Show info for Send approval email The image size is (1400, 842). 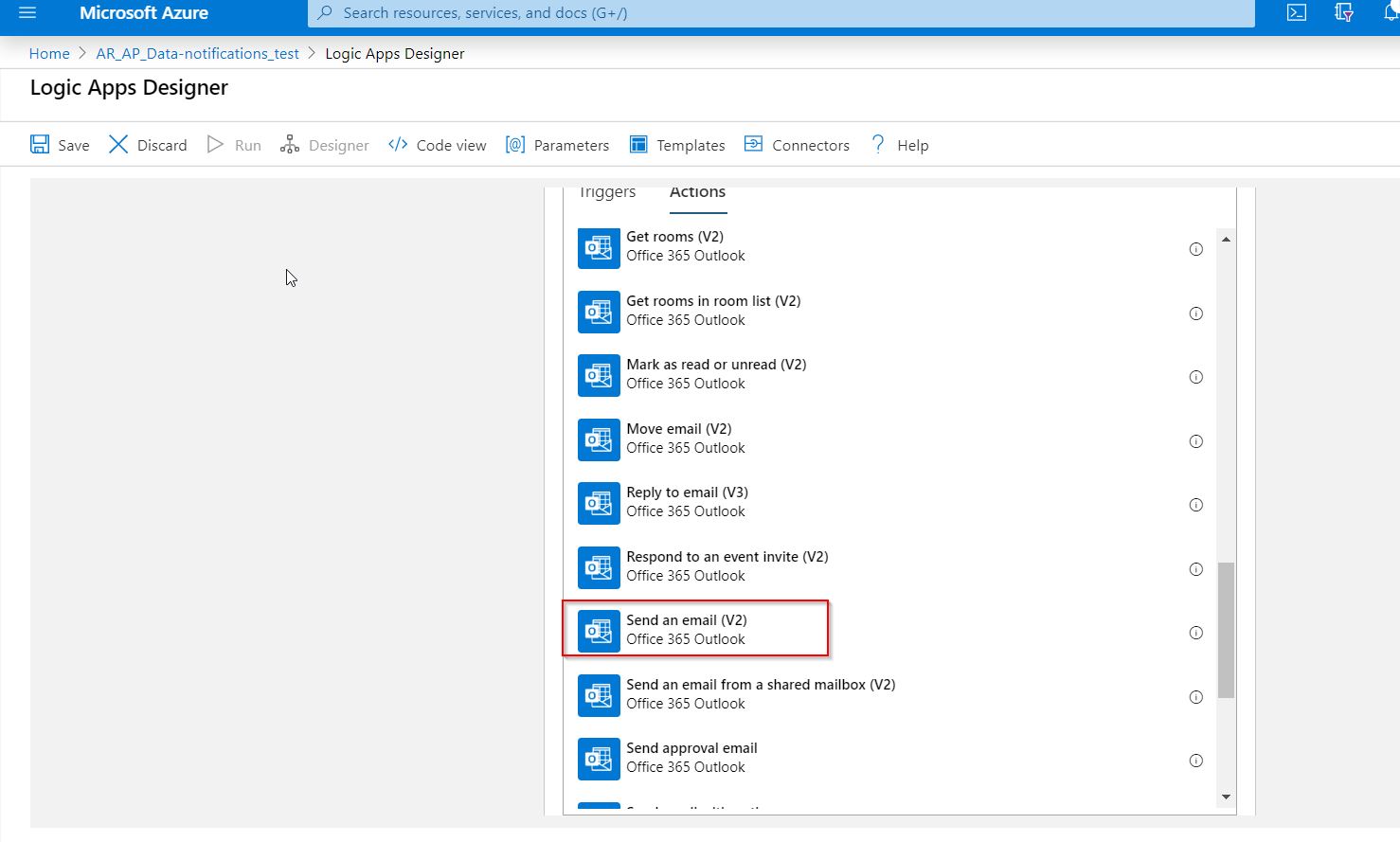1196,761
